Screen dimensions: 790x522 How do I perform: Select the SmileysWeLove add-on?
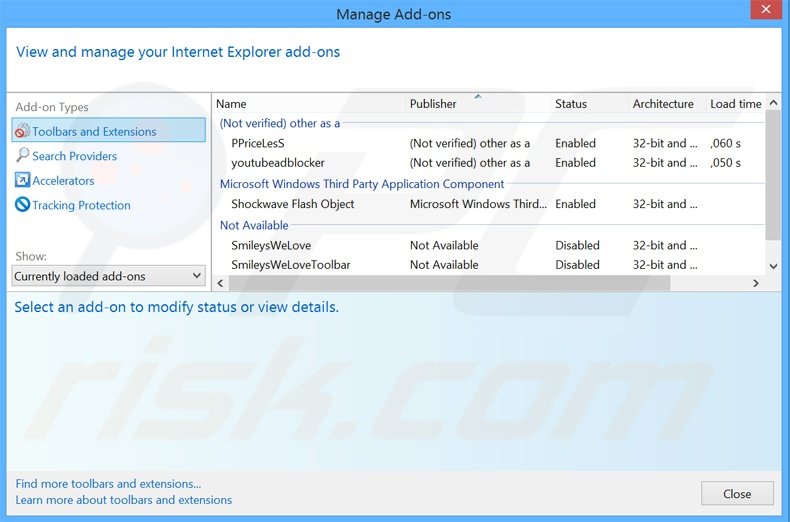(x=271, y=245)
